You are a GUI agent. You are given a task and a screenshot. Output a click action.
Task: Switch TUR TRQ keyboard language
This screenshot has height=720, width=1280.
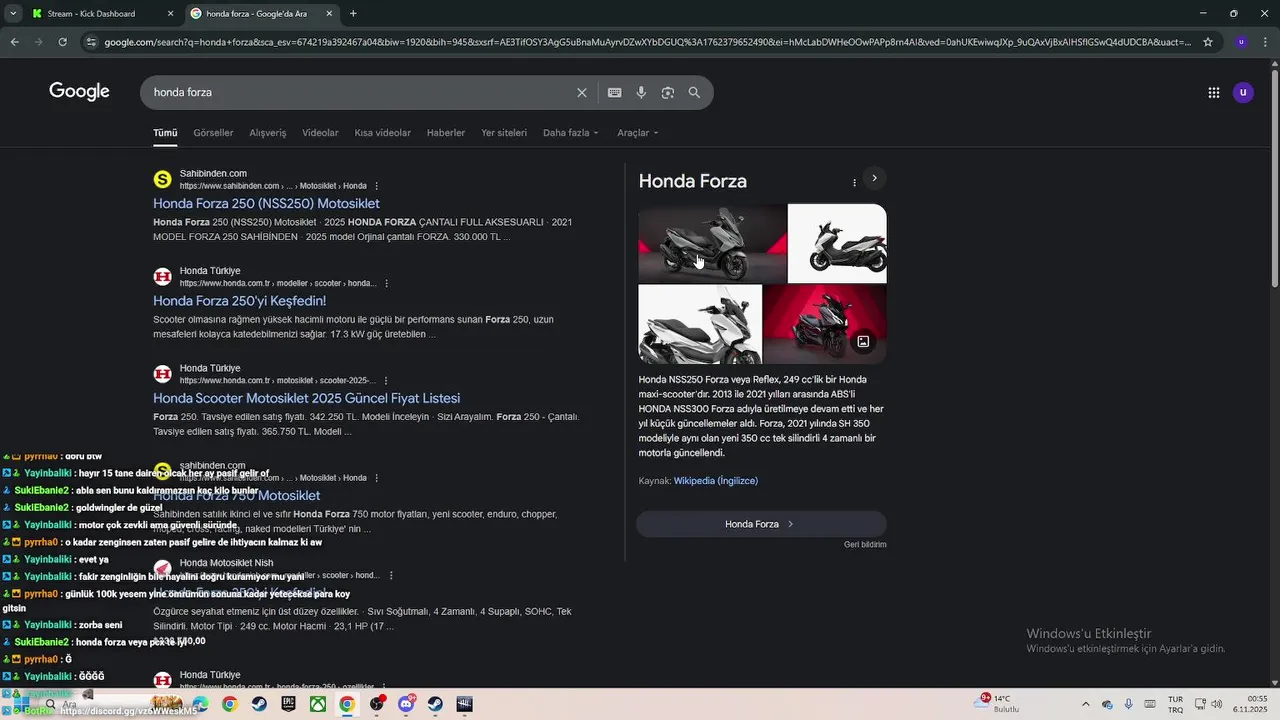coord(1176,704)
